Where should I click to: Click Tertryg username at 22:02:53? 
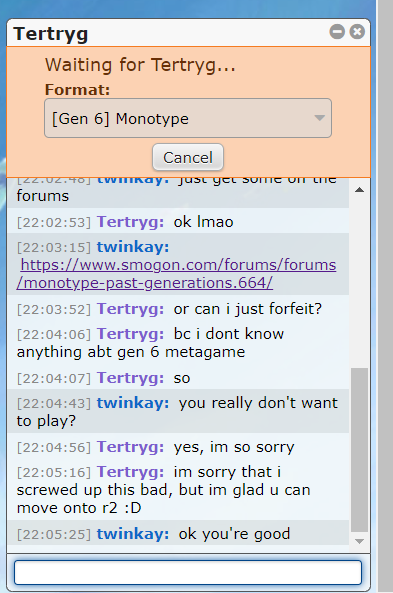click(130, 222)
